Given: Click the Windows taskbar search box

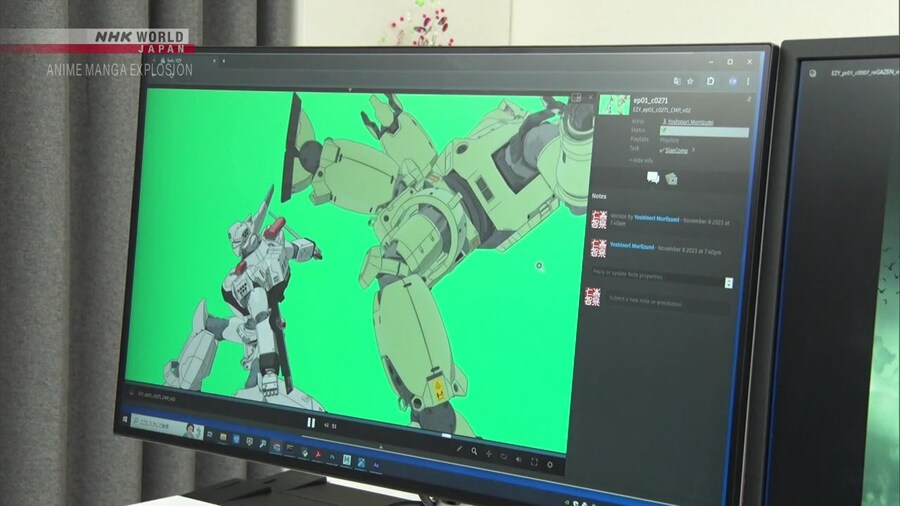Looking at the screenshot, I should 167,428.
